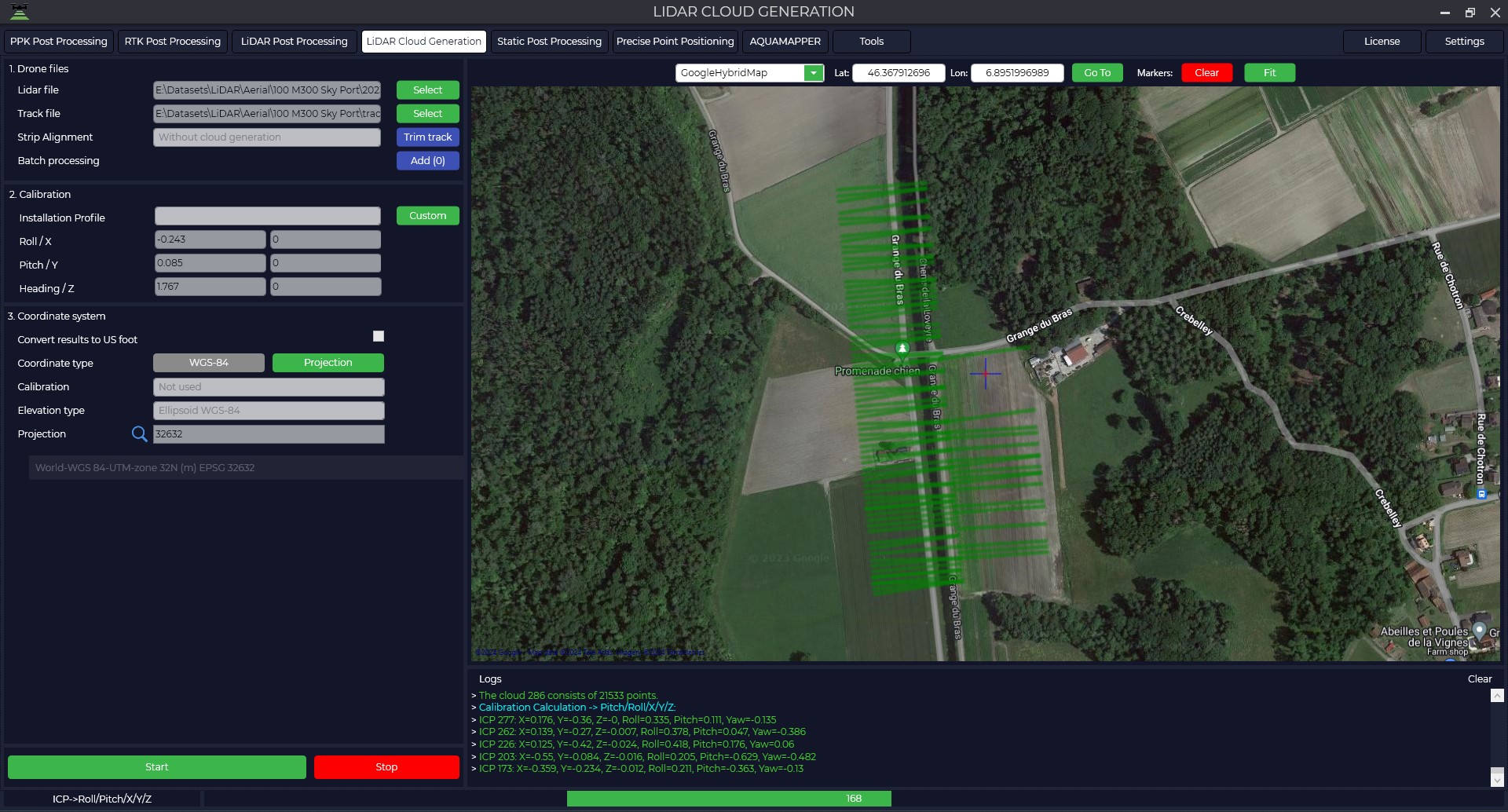Open the AQUAMAPPER tab
This screenshot has width=1508, height=812.
click(x=785, y=42)
